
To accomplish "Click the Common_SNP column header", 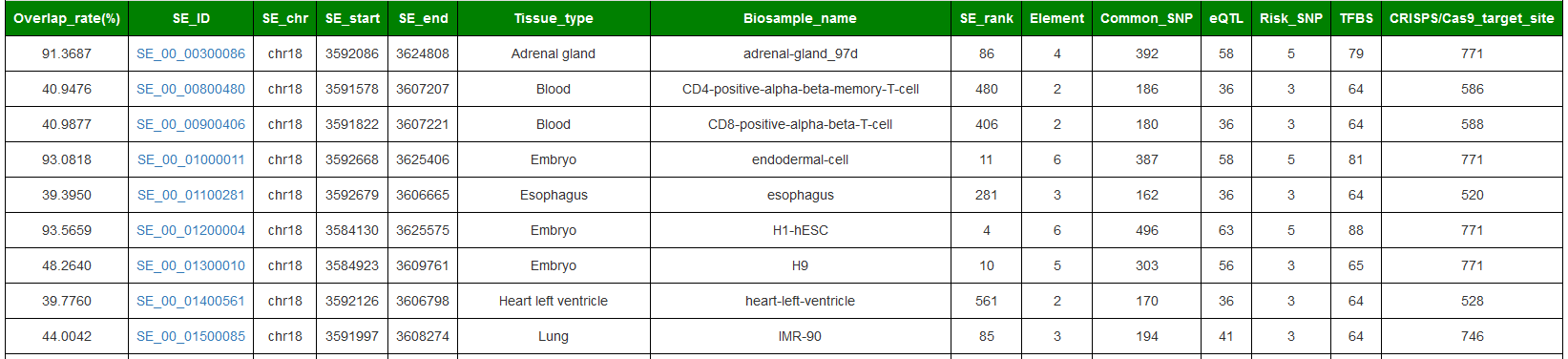I will [1146, 18].
